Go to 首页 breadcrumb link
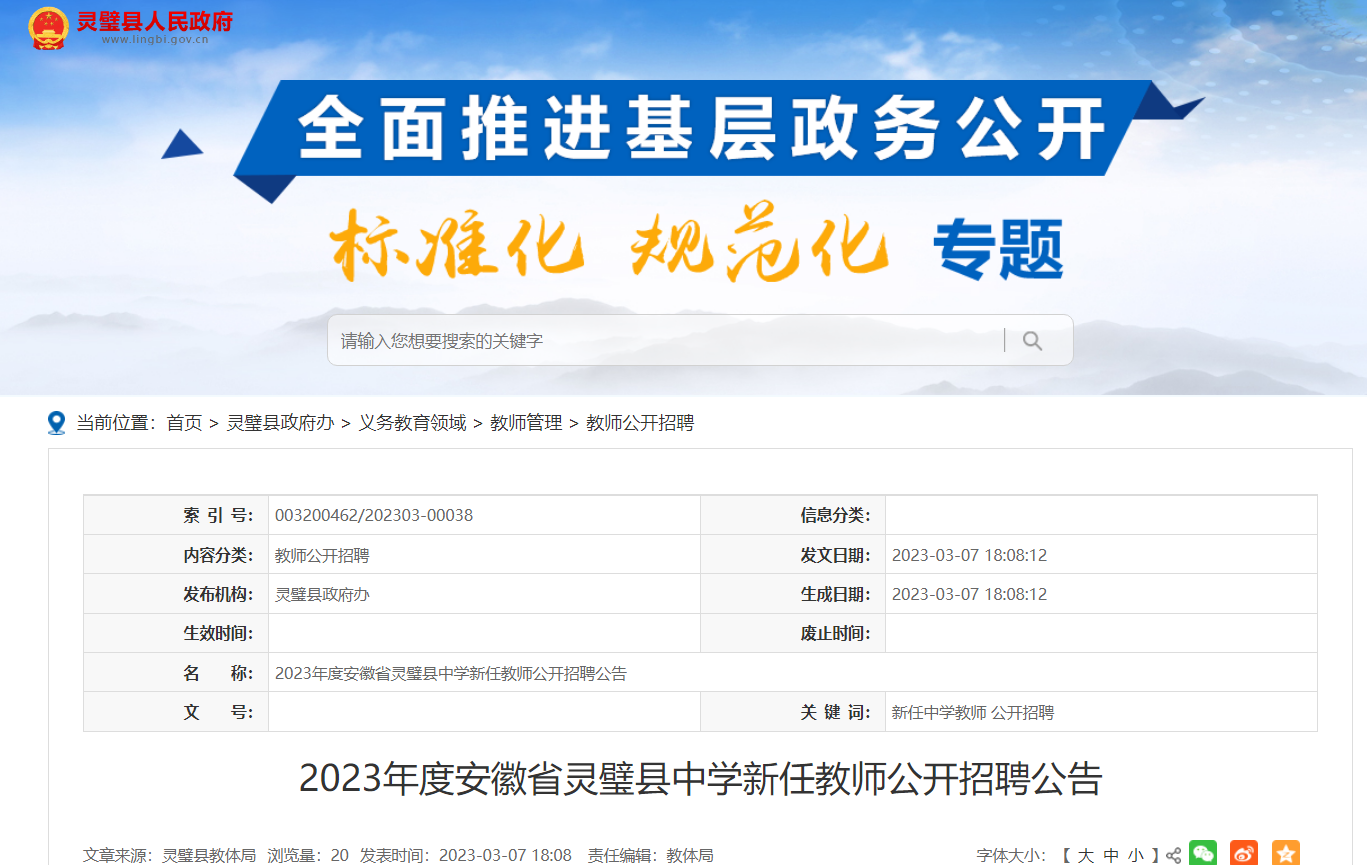The height and width of the screenshot is (865, 1367). 184,423
